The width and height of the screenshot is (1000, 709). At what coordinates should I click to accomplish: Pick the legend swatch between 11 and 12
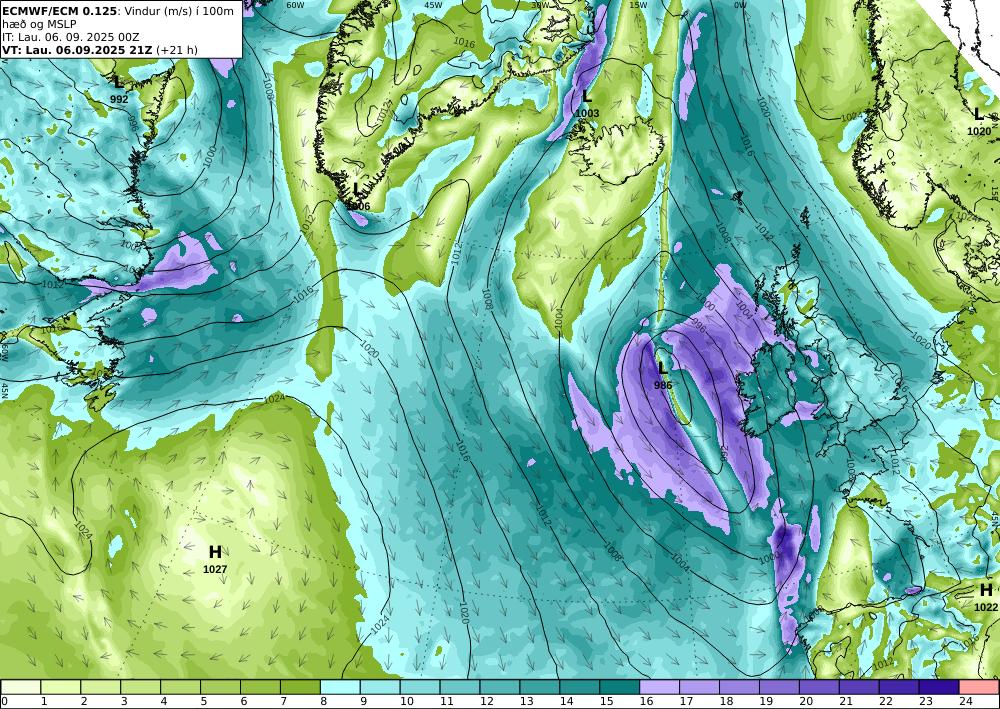pos(459,687)
